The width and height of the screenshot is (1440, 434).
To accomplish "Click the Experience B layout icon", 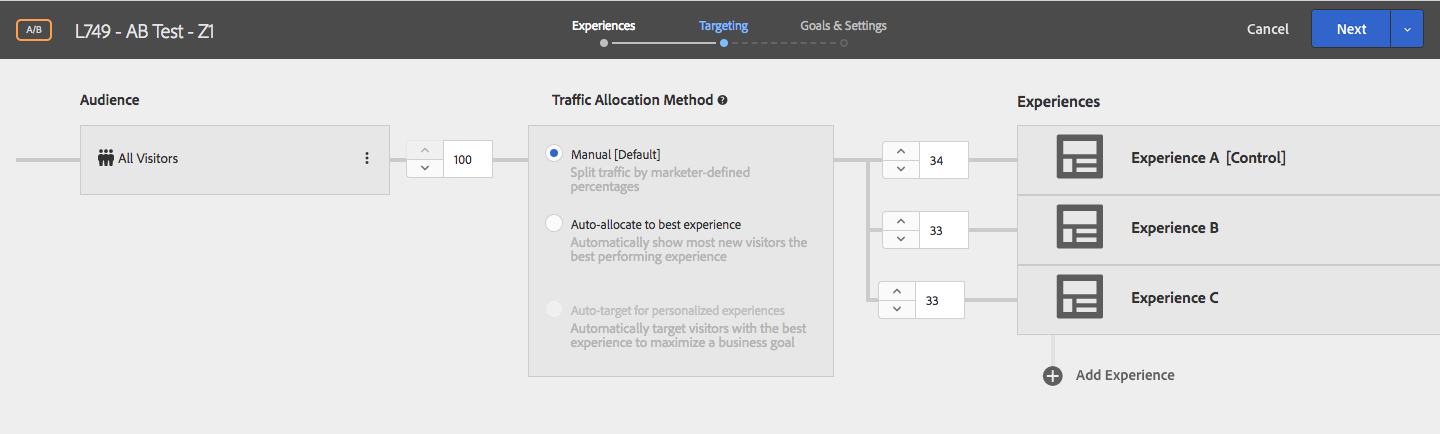I will [x=1079, y=227].
